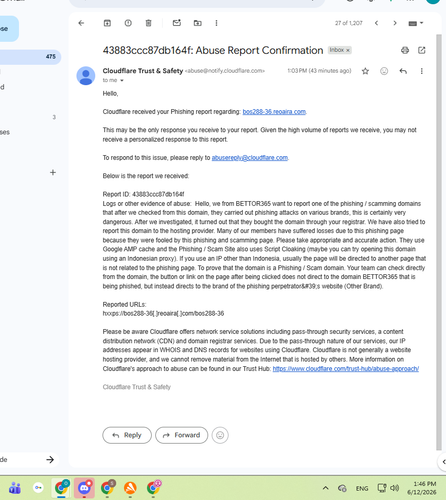Remove the Inbox label with its x
The height and width of the screenshot is (500, 446).
click(348, 50)
